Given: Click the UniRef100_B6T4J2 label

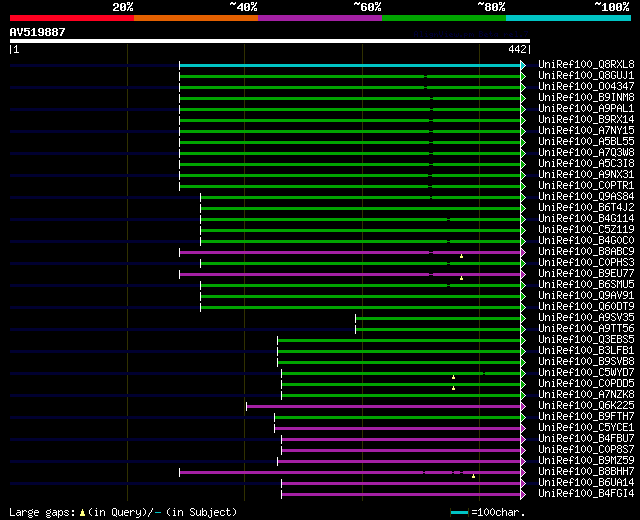Looking at the screenshot, I should pyautogui.click(x=586, y=208).
